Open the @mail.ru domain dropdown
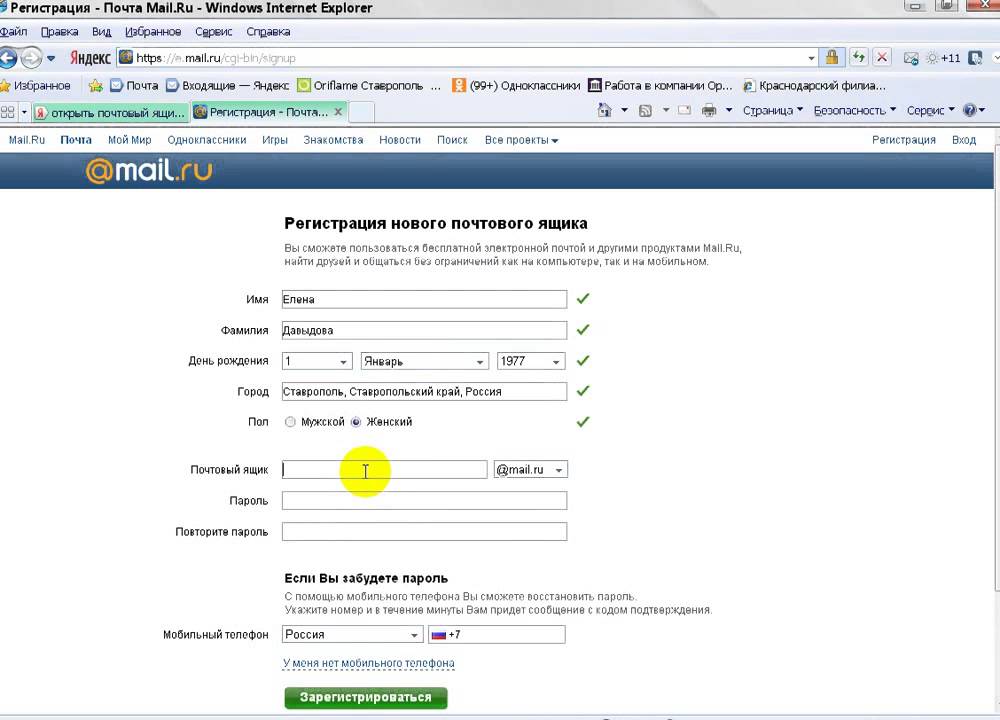This screenshot has width=1000, height=720. 531,469
